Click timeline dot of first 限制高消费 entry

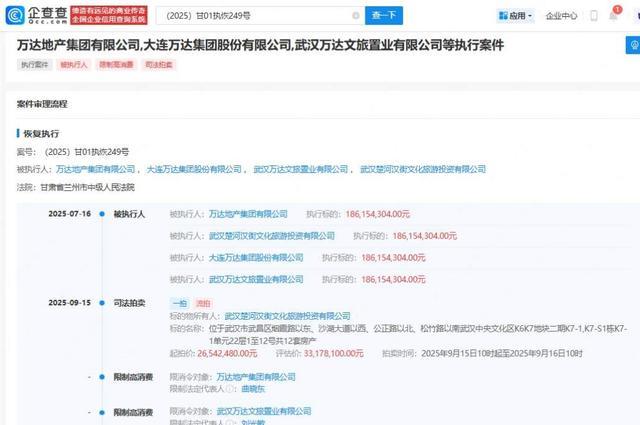102,377
